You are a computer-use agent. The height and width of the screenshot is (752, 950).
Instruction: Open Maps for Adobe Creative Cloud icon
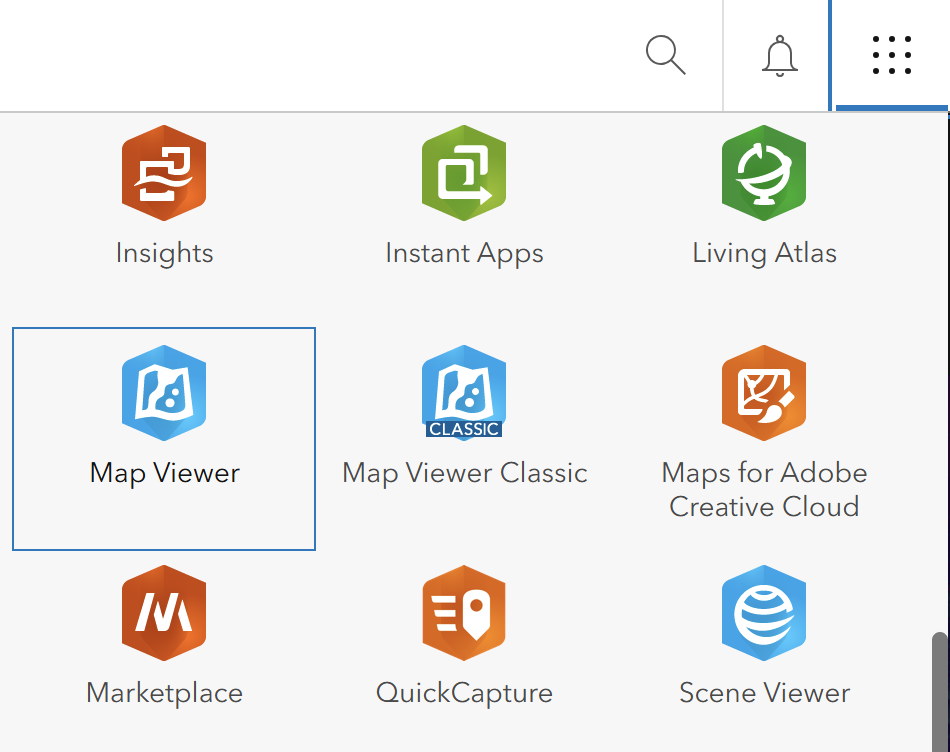click(x=764, y=393)
